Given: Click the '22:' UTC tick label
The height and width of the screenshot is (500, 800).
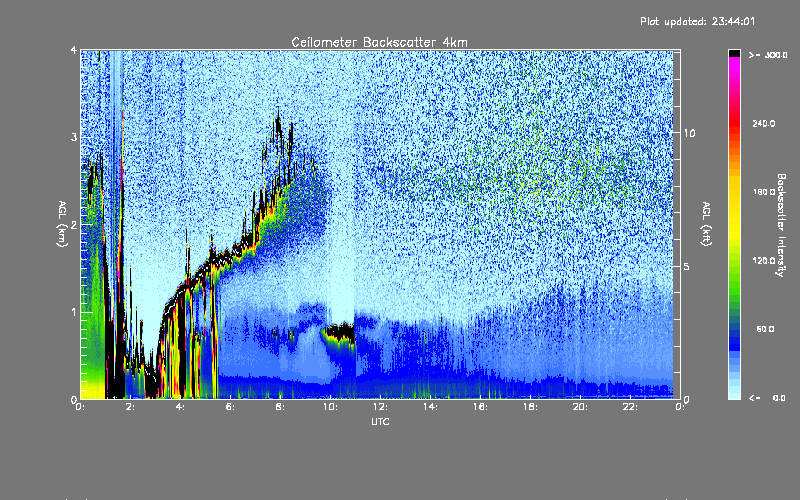Looking at the screenshot, I should point(630,407).
